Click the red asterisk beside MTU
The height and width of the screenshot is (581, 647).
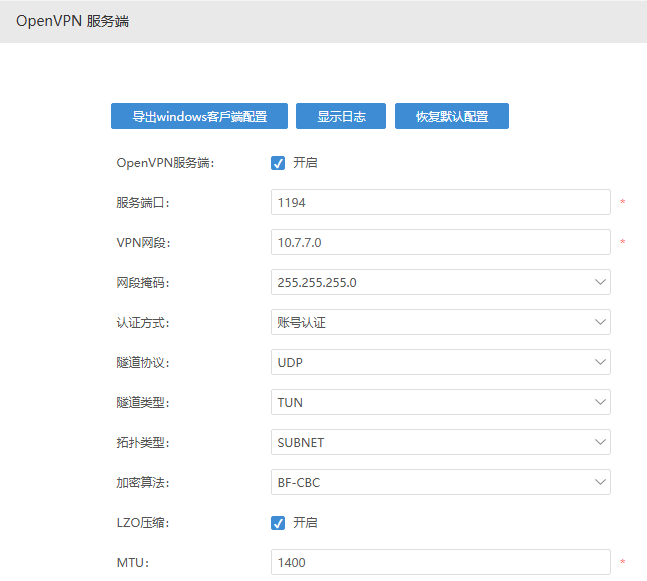point(622,563)
